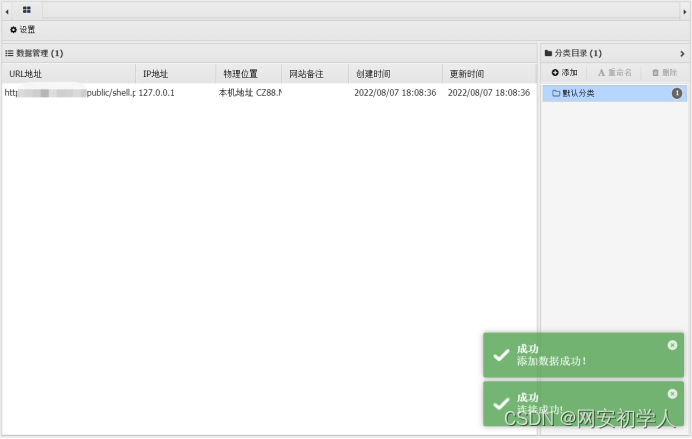Collapse the 分类目录 panel with the chevron

click(x=682, y=53)
